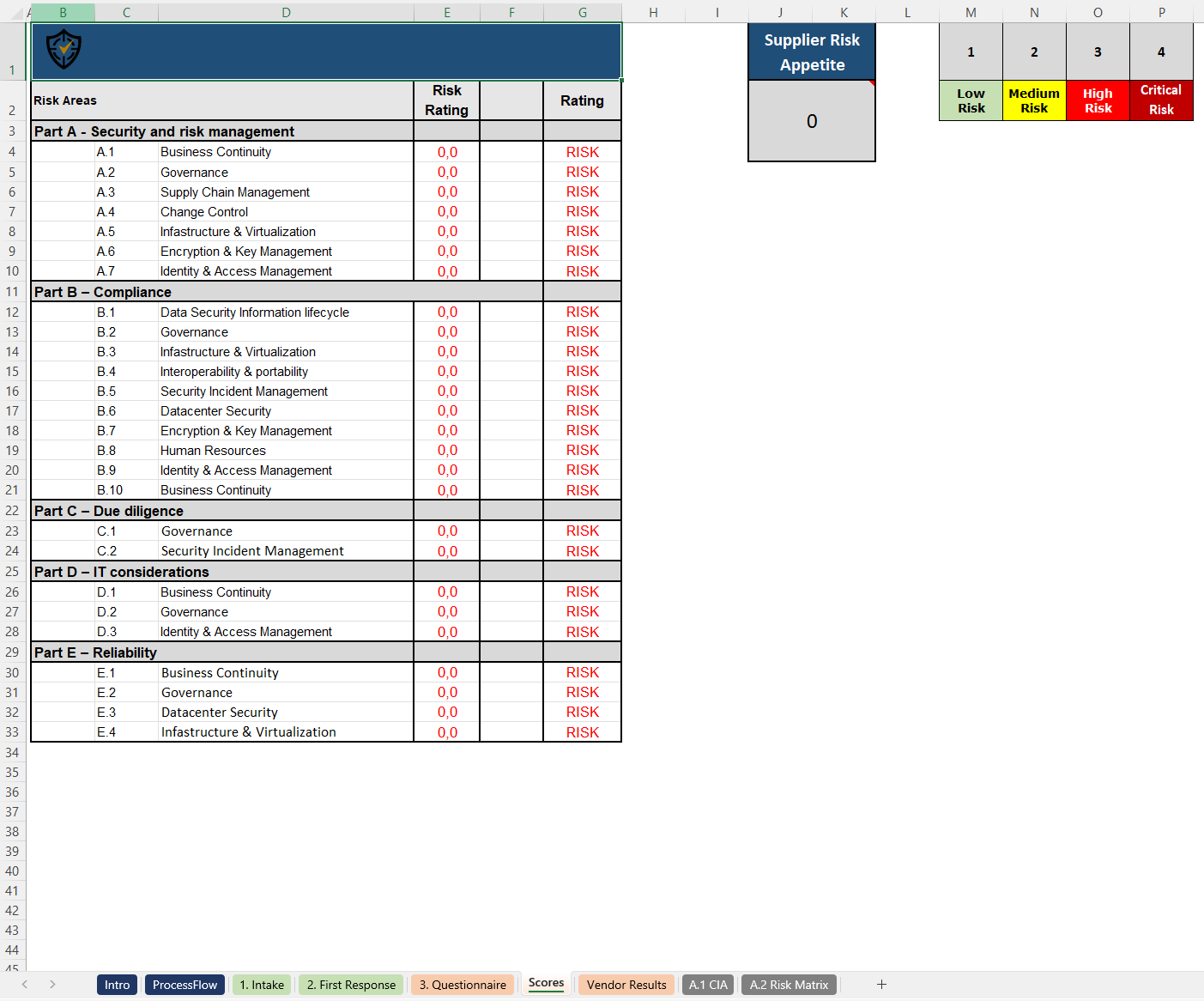Click the Critical Risk dark red cell

(1160, 100)
